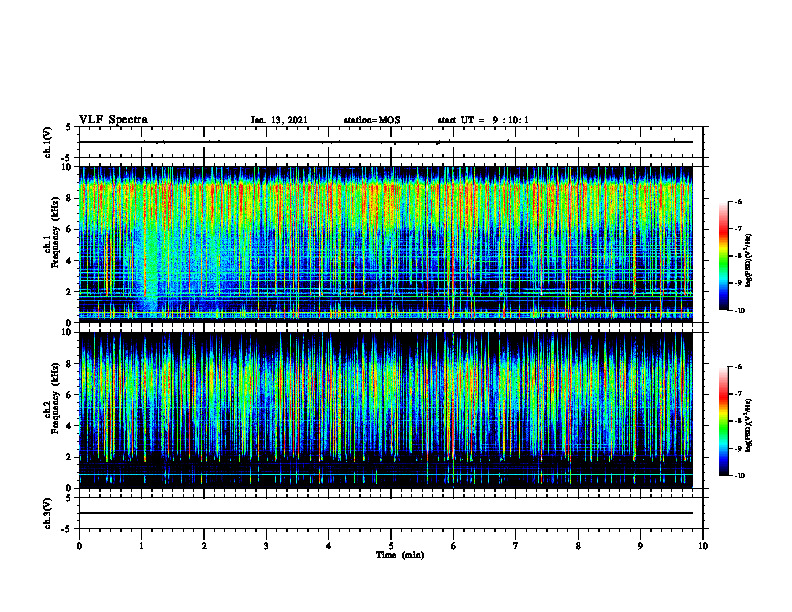Click the x-axis tick label "1" on the time axis
This screenshot has width=792, height=612.
point(141,546)
